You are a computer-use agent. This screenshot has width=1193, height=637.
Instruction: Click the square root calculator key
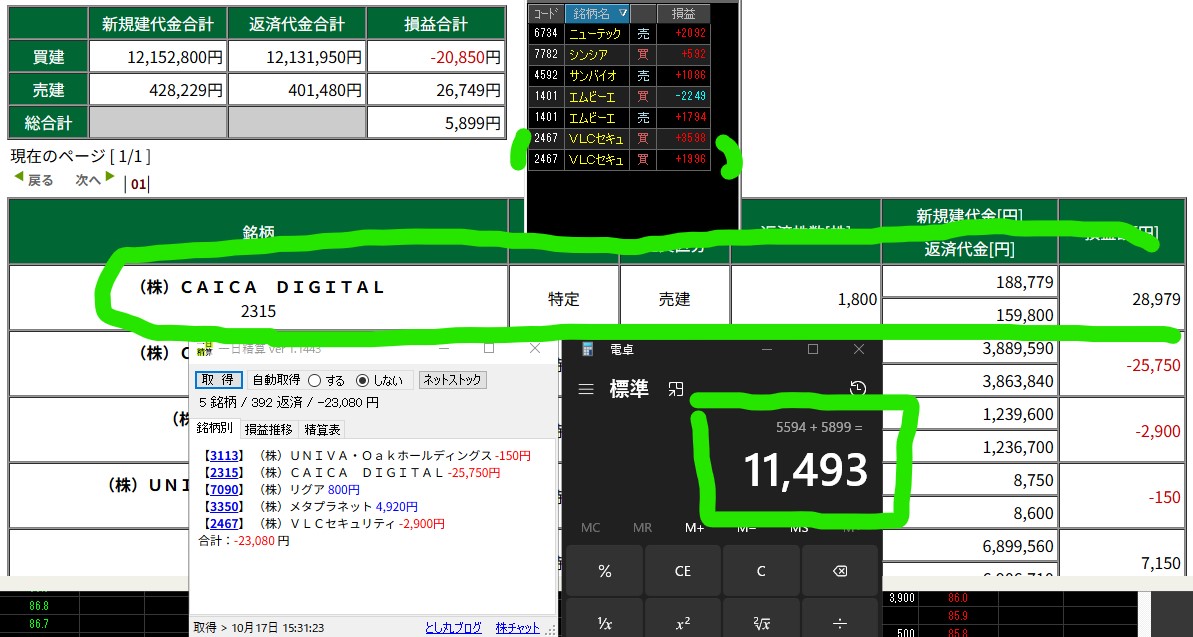pyautogui.click(x=761, y=623)
